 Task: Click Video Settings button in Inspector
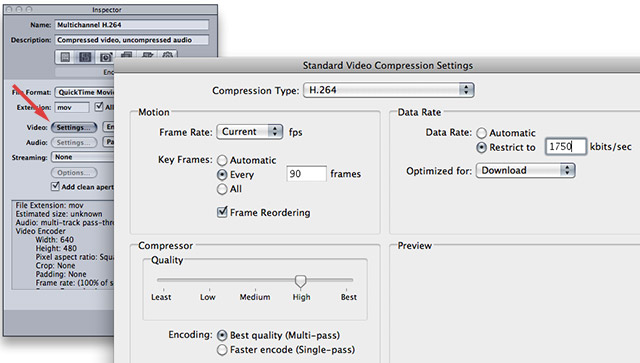(74, 127)
